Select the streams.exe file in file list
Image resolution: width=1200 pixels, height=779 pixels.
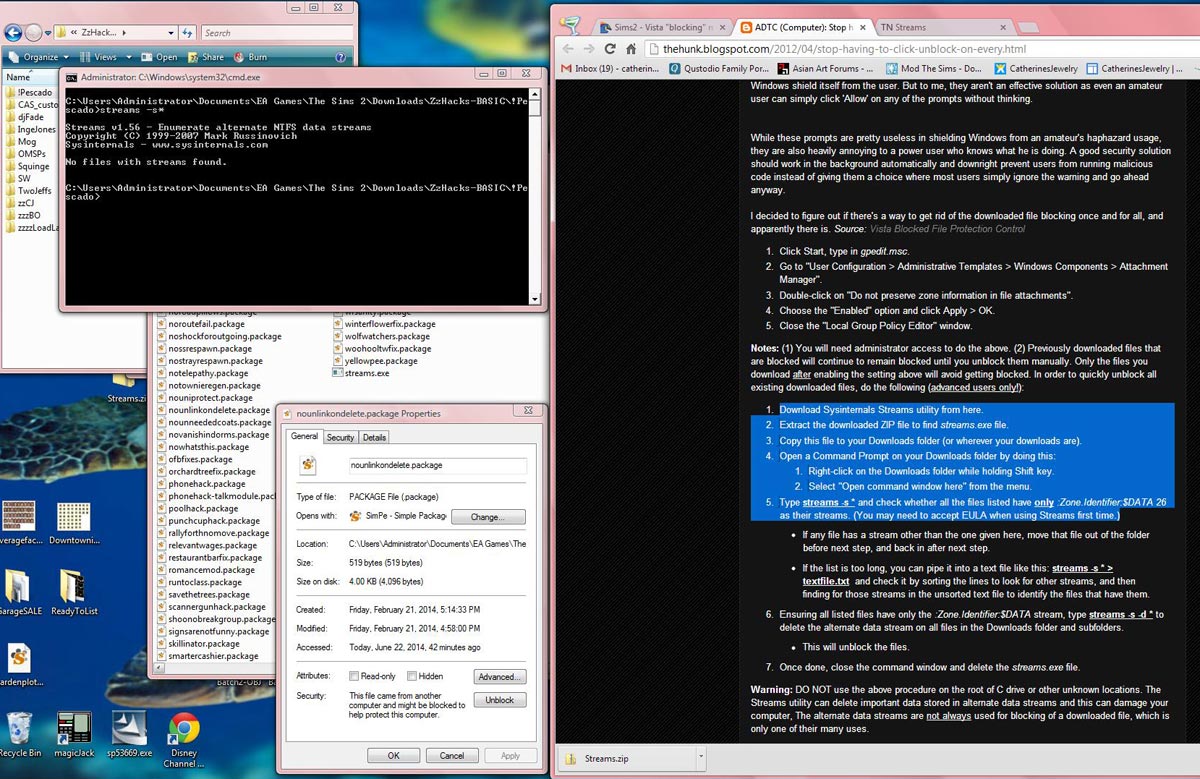366,373
